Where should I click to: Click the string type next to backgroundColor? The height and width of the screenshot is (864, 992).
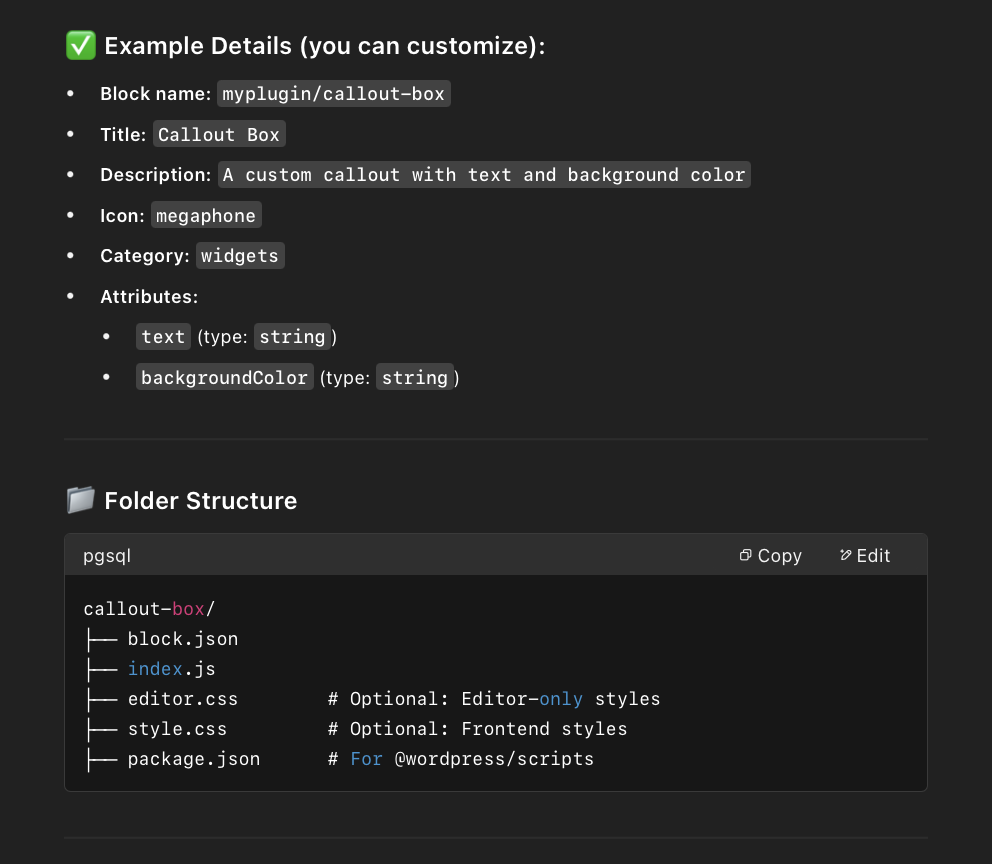[x=415, y=377]
